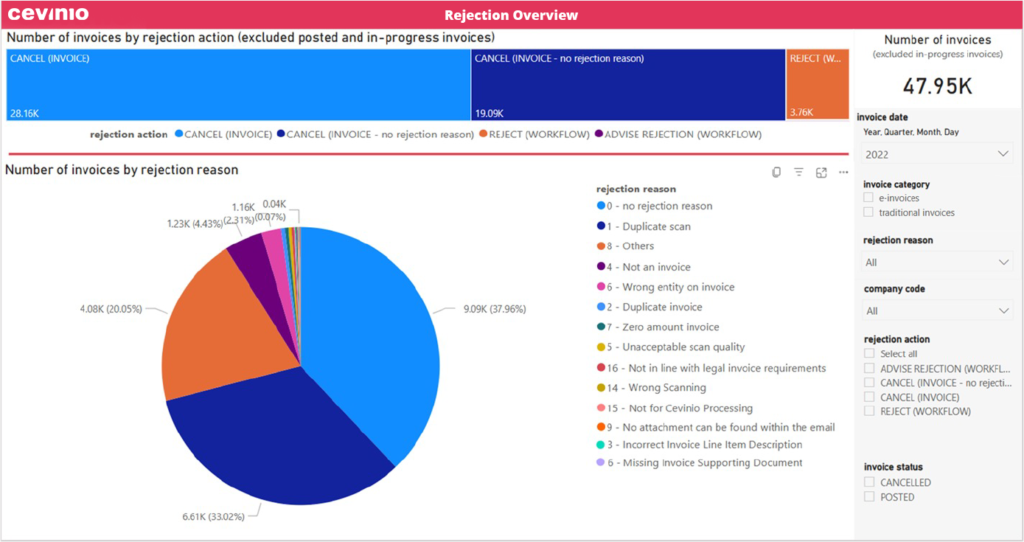Open the filters icon on pie chart
The image size is (1024, 542).
click(799, 172)
